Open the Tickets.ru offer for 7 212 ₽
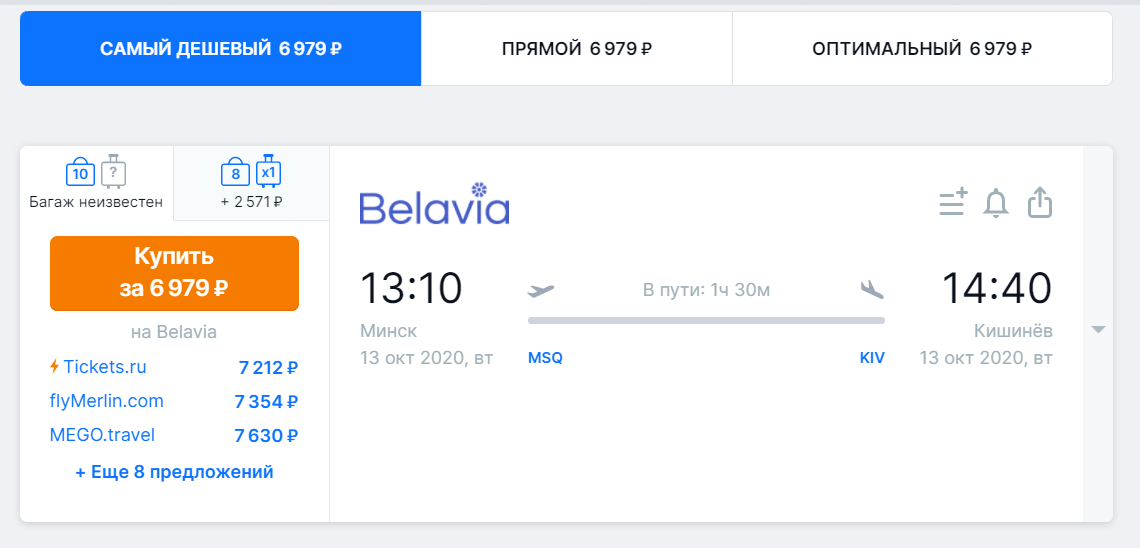This screenshot has height=548, width=1140. tap(174, 368)
